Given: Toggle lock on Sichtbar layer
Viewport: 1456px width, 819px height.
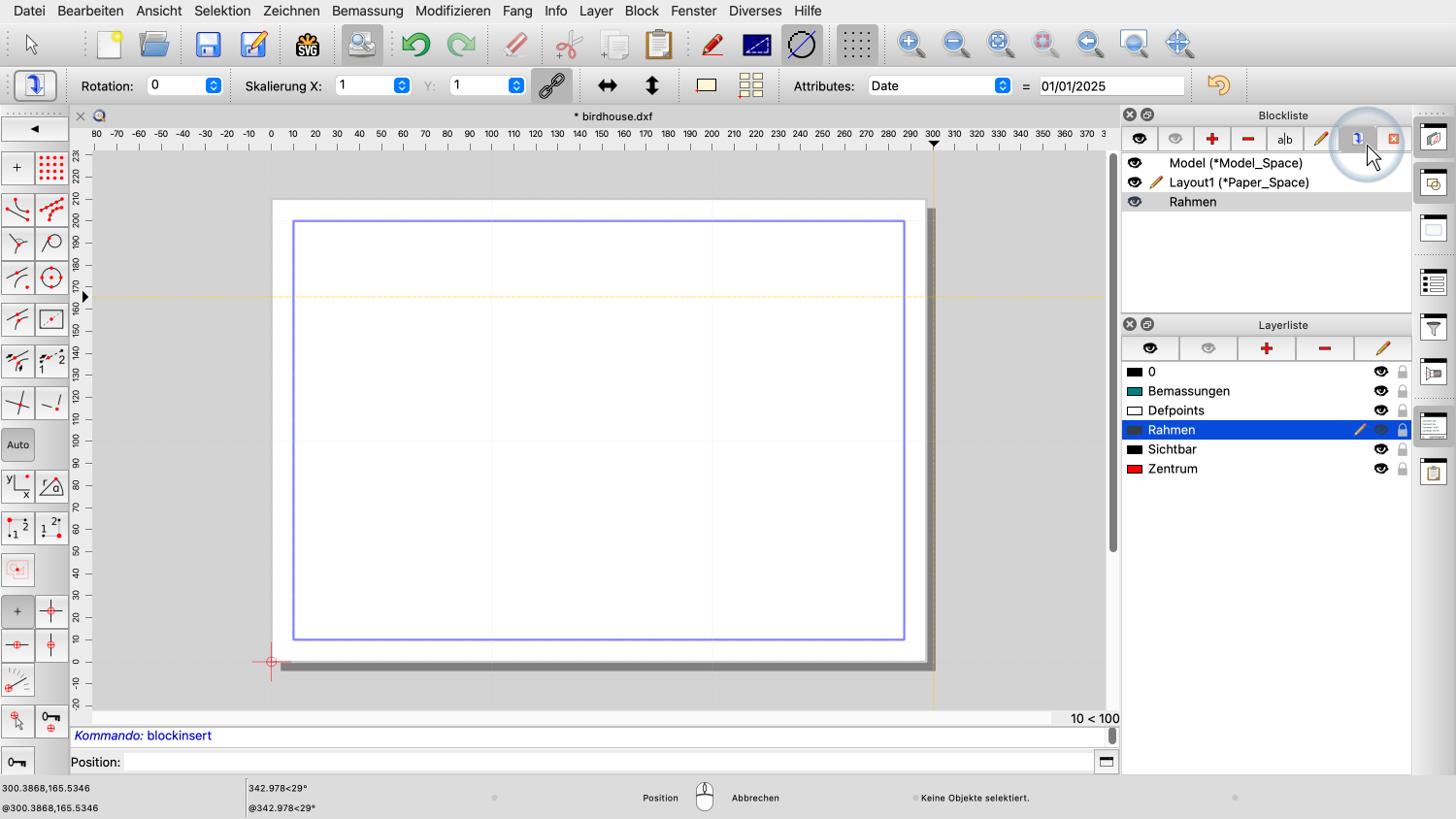Looking at the screenshot, I should click(x=1402, y=449).
